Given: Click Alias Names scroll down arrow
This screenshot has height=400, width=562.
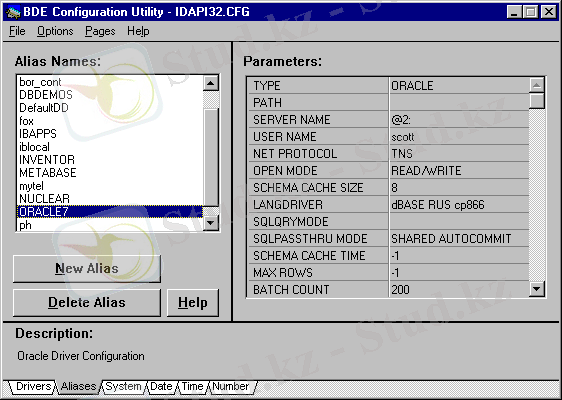Looking at the screenshot, I should [211, 223].
